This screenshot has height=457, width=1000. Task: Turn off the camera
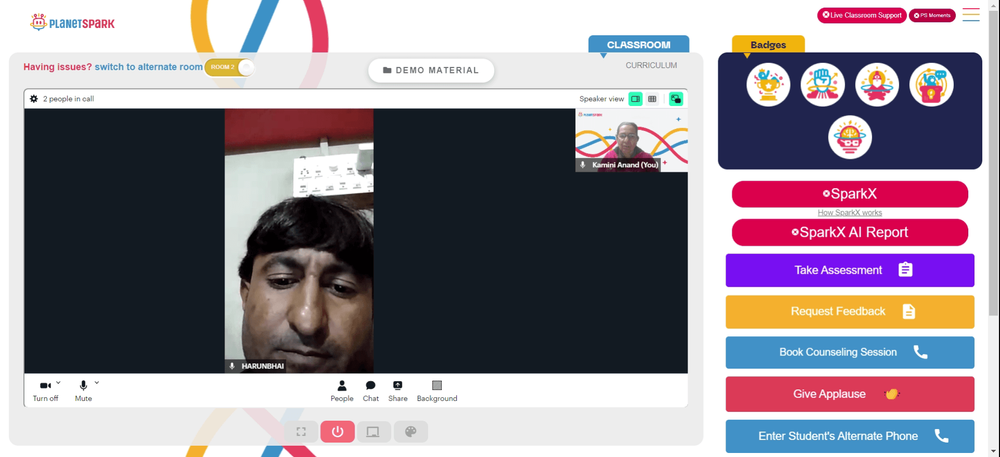45,391
